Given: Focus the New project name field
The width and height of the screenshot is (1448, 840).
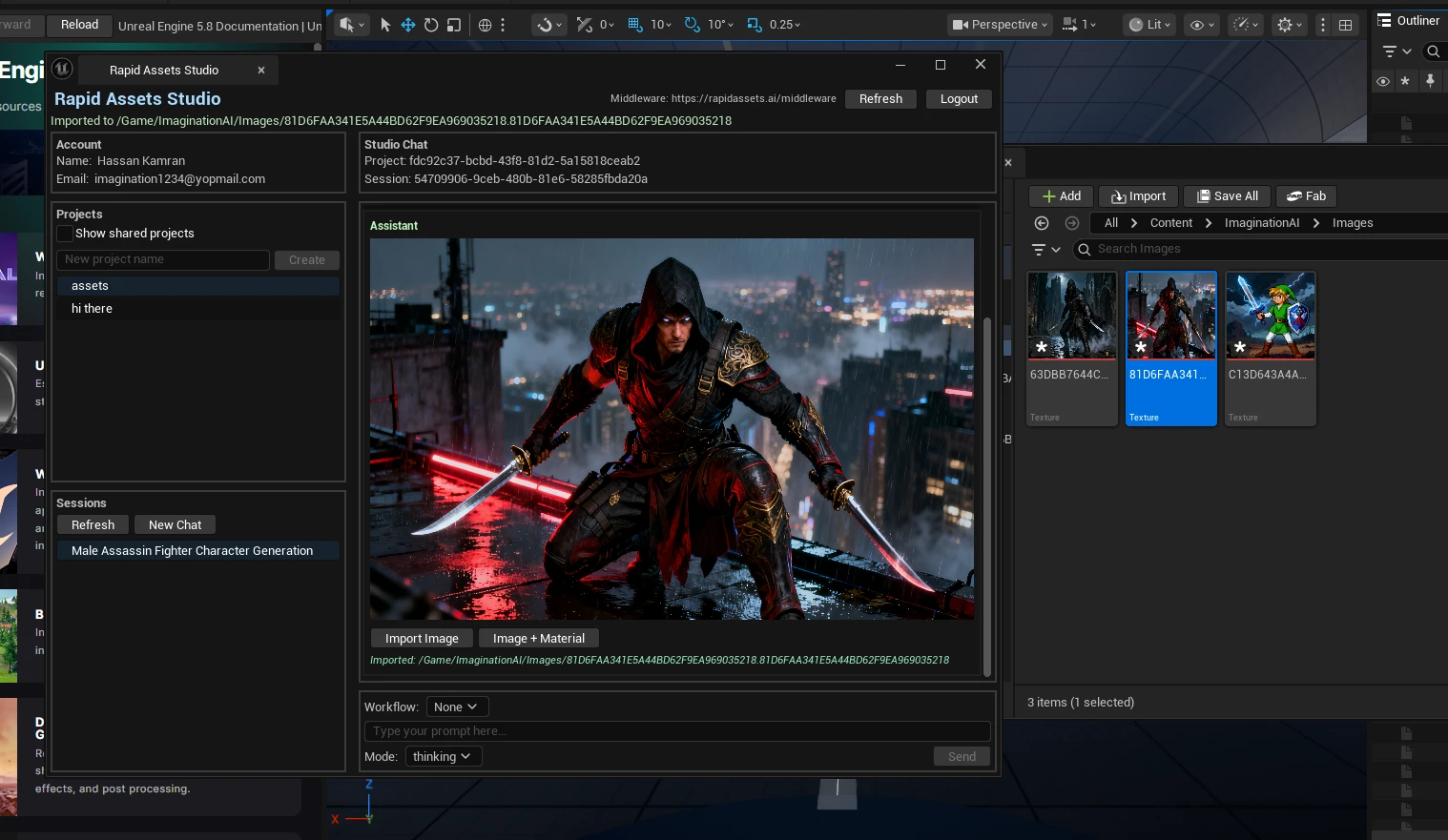Looking at the screenshot, I should pos(163,259).
